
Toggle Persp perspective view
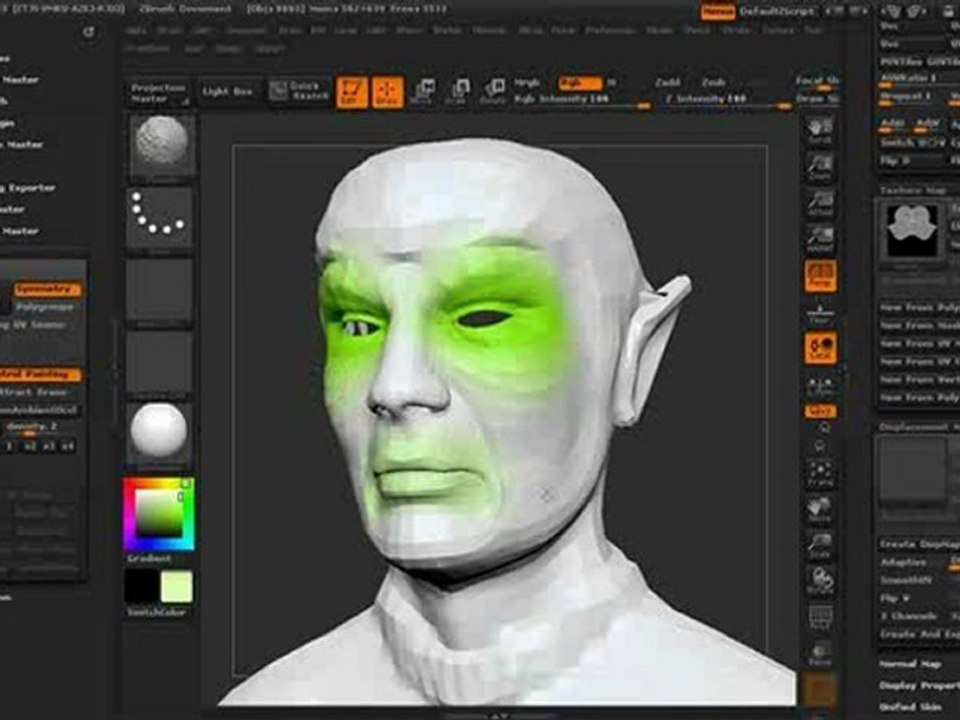point(820,276)
